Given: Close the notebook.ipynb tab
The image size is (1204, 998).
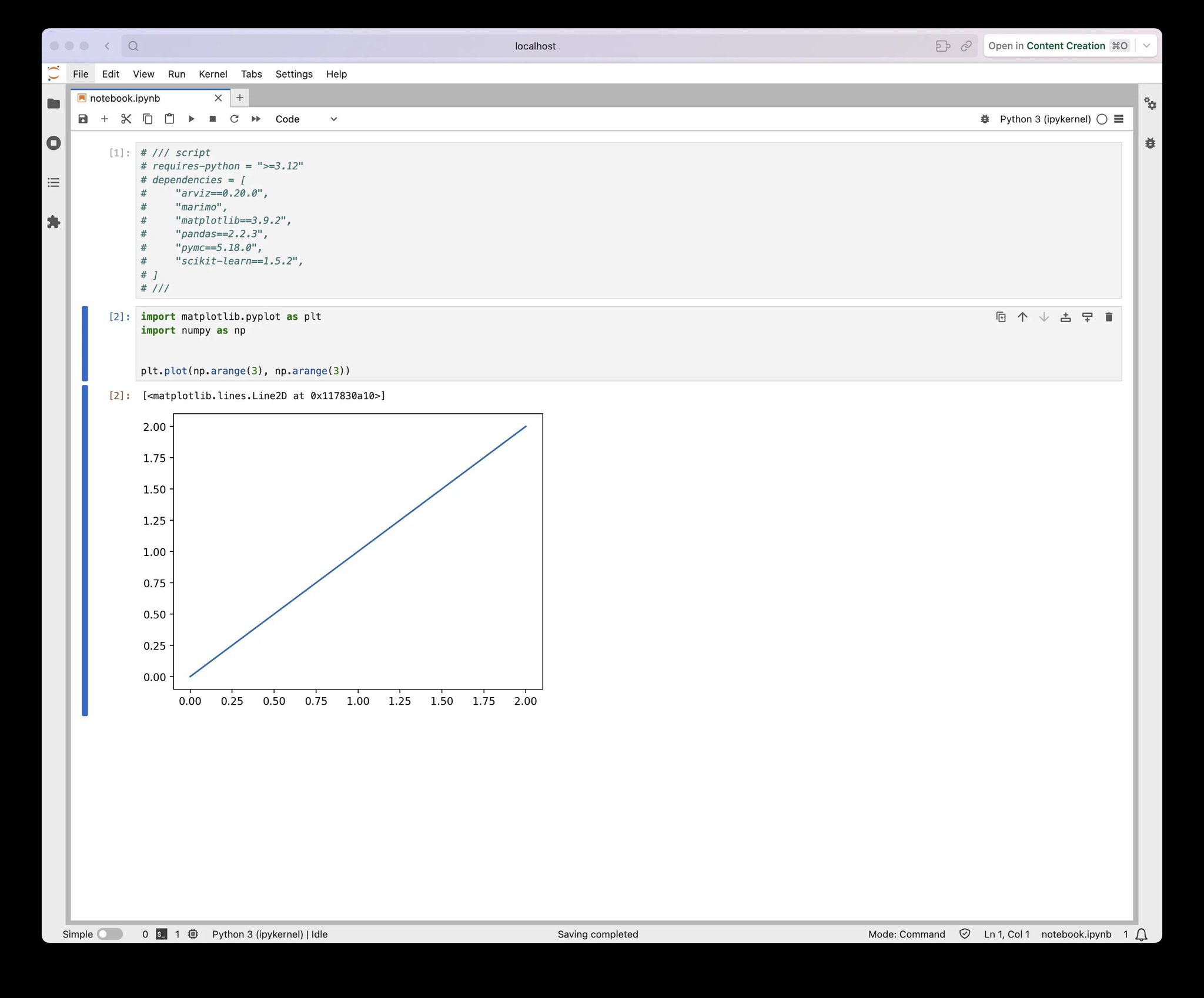Looking at the screenshot, I should [218, 98].
